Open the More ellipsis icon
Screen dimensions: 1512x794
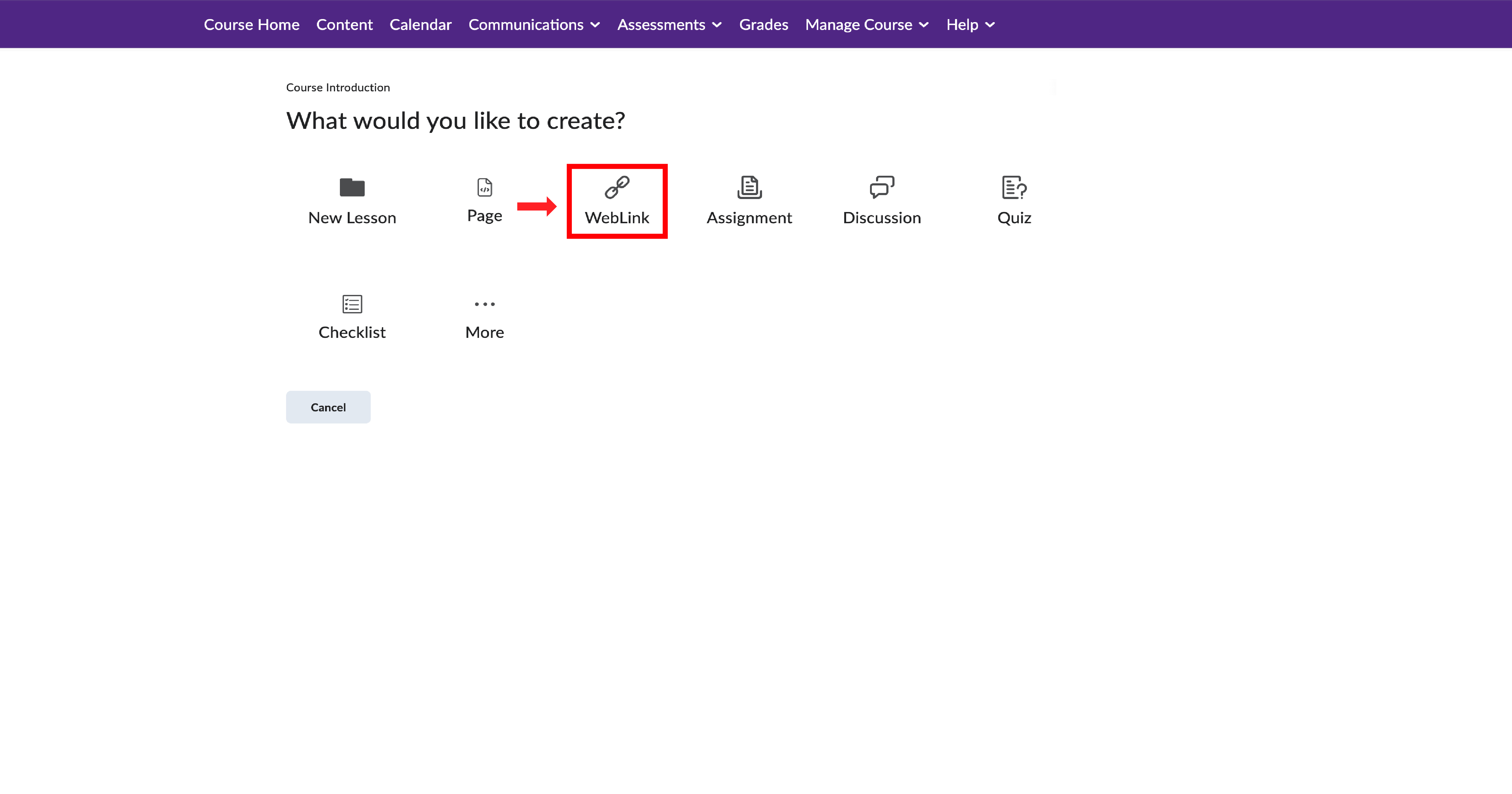pos(484,304)
